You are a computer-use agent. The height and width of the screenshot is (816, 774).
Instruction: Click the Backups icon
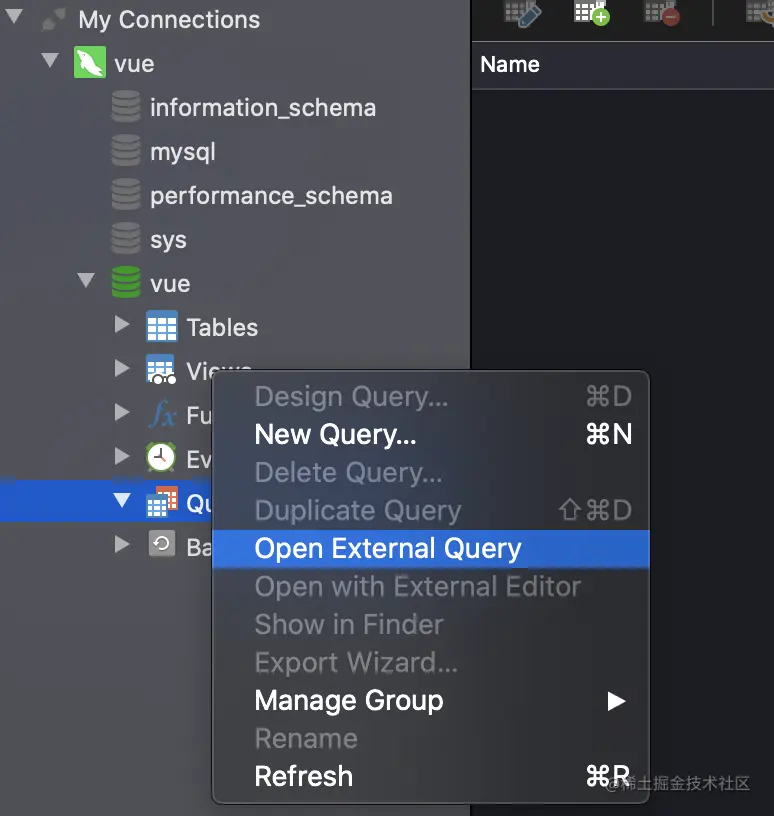[162, 544]
